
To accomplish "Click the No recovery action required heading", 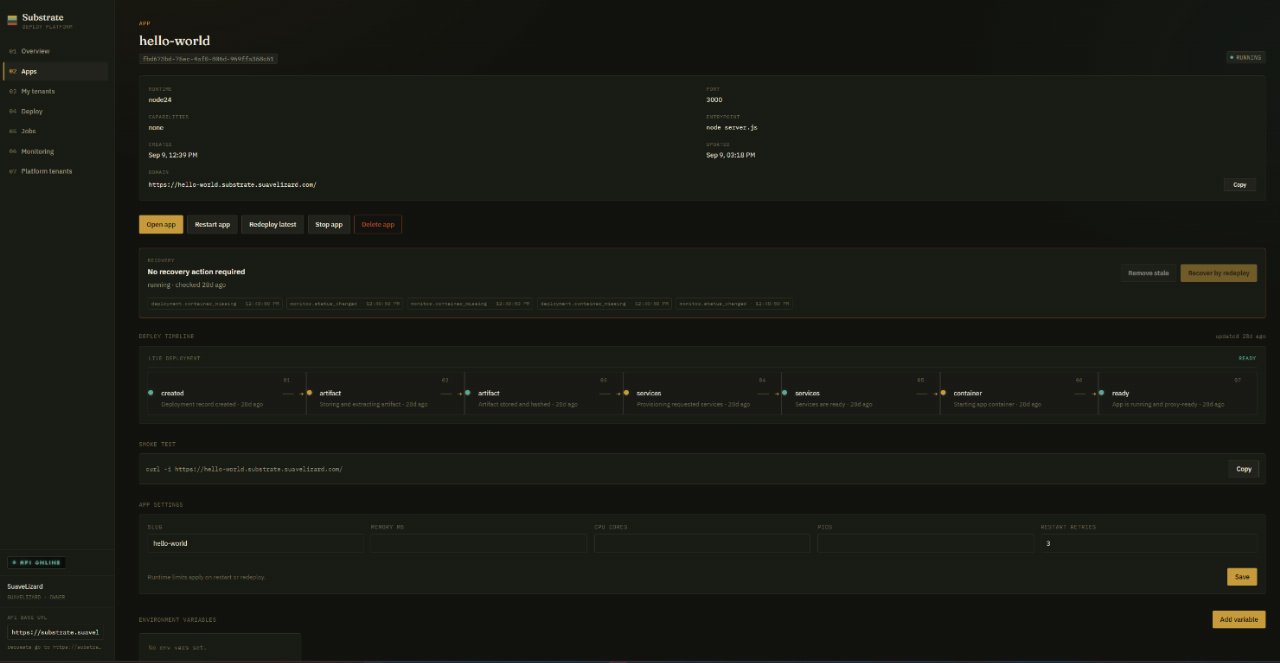I will [196, 272].
